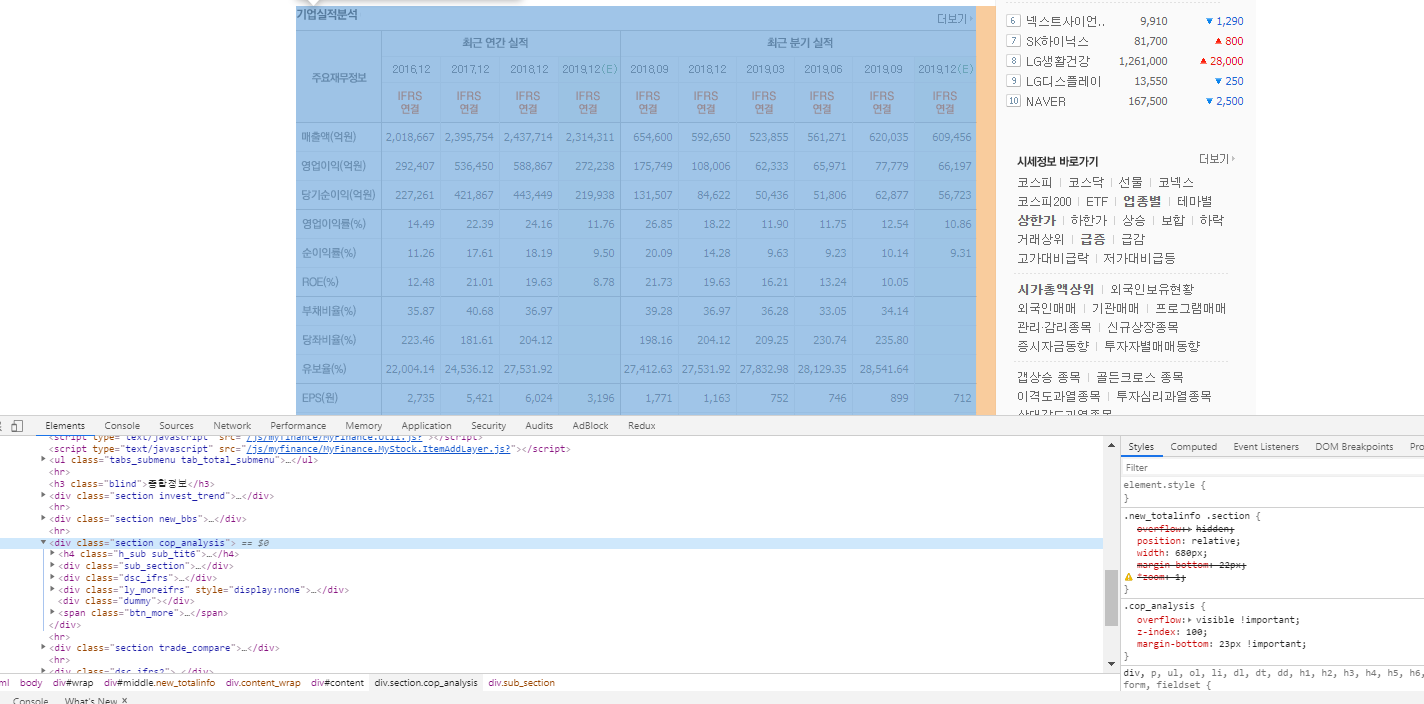Click the z-index: 100 value in Styles
The height and width of the screenshot is (704, 1424).
pyautogui.click(x=1193, y=632)
